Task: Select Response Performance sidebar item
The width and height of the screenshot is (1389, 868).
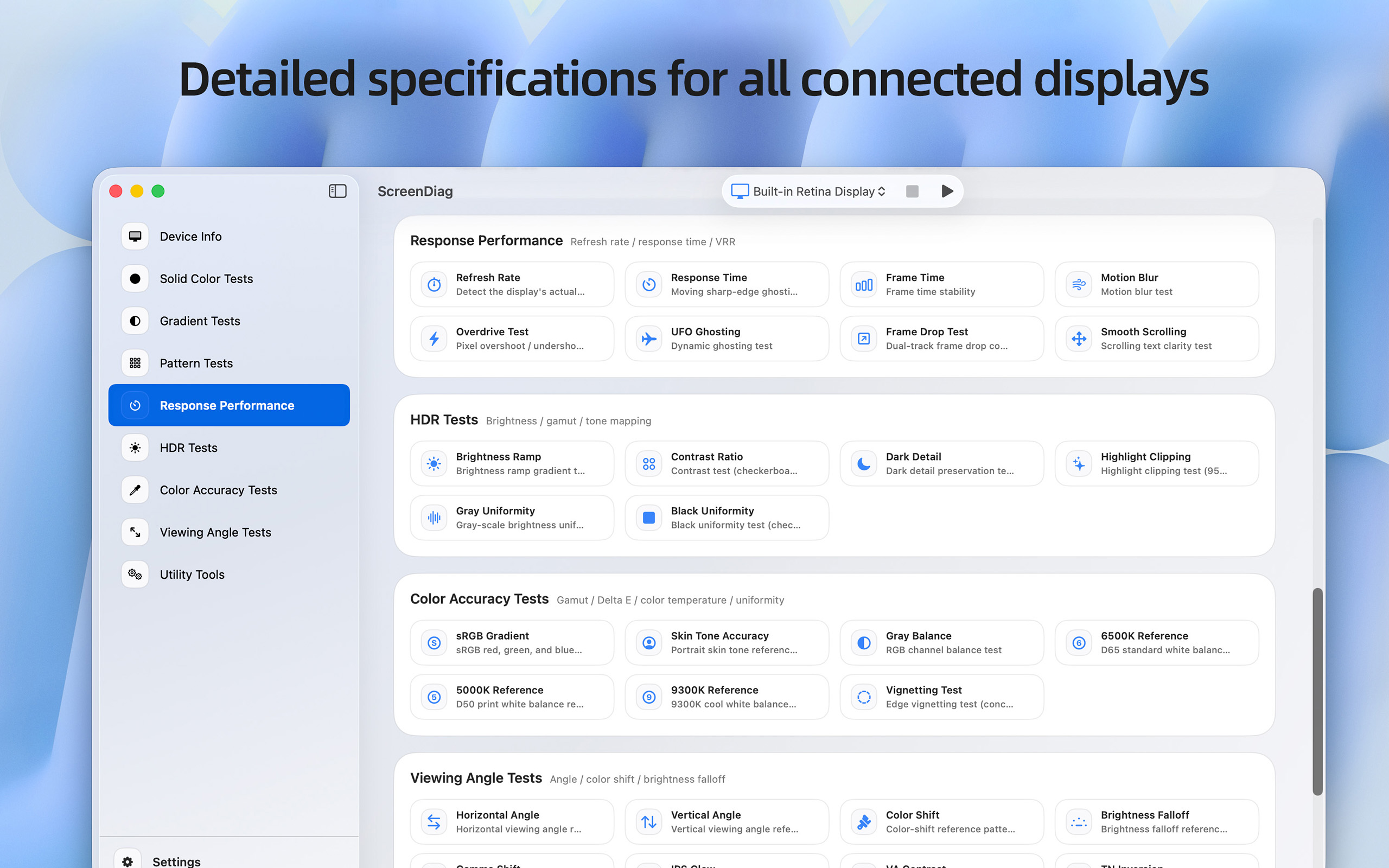Action: [x=229, y=405]
